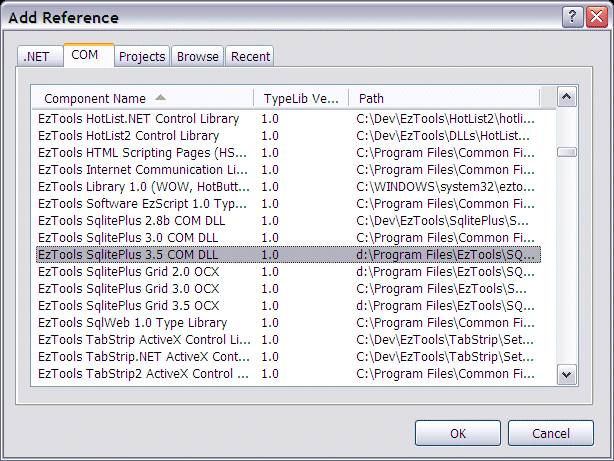This screenshot has width=614, height=461.
Task: Select EzTools SqlitePlus 2.8b COM DLL
Action: (x=288, y=221)
